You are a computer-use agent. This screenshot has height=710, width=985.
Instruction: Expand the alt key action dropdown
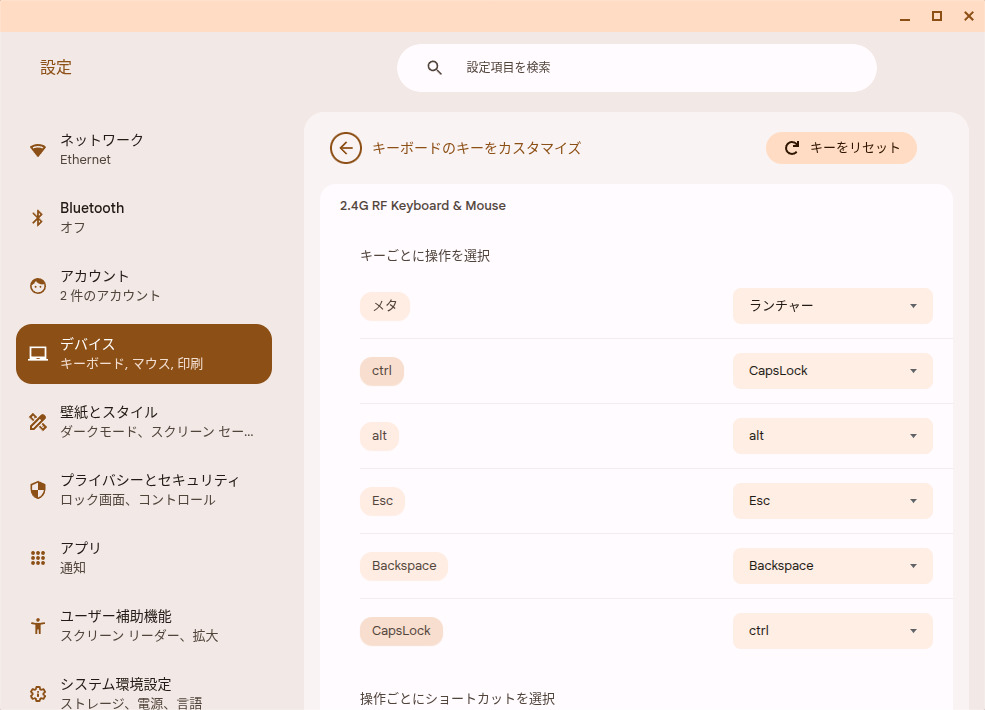(832, 436)
